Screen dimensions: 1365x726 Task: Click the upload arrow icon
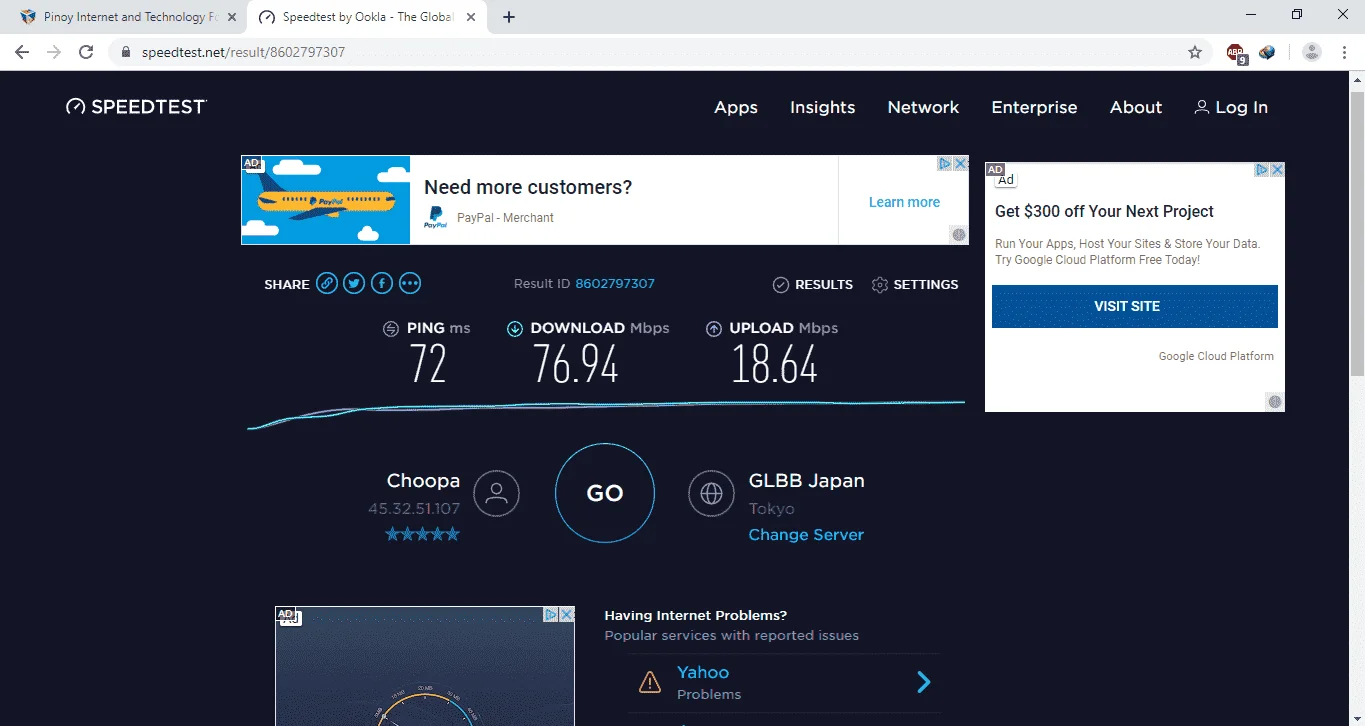pyautogui.click(x=714, y=329)
